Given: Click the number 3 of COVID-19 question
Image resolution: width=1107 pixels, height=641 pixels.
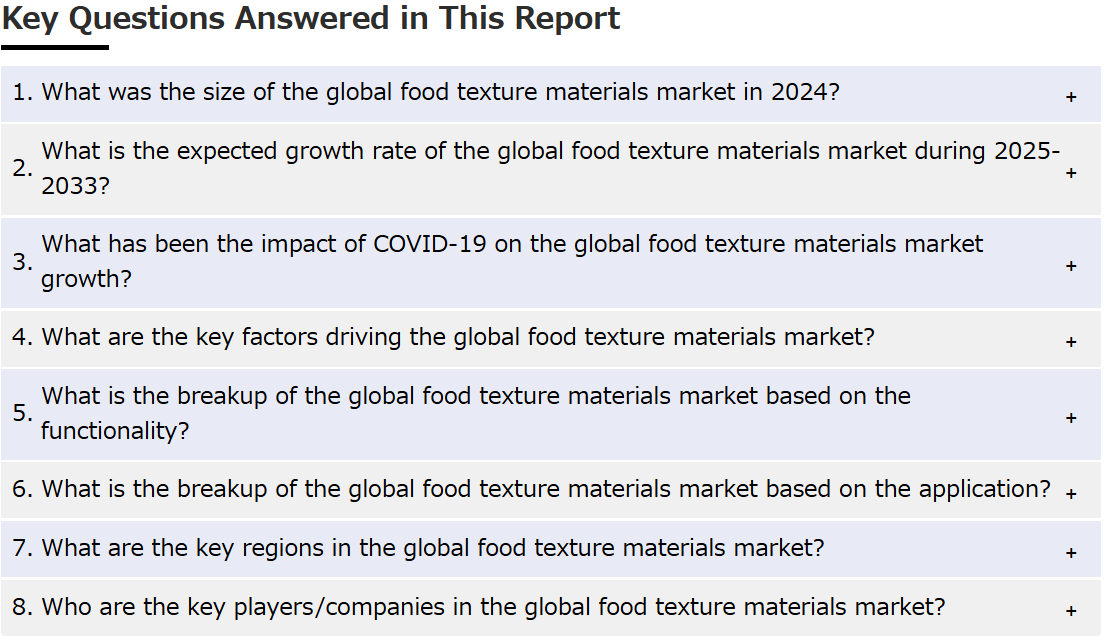Looking at the screenshot, I should point(22,262).
